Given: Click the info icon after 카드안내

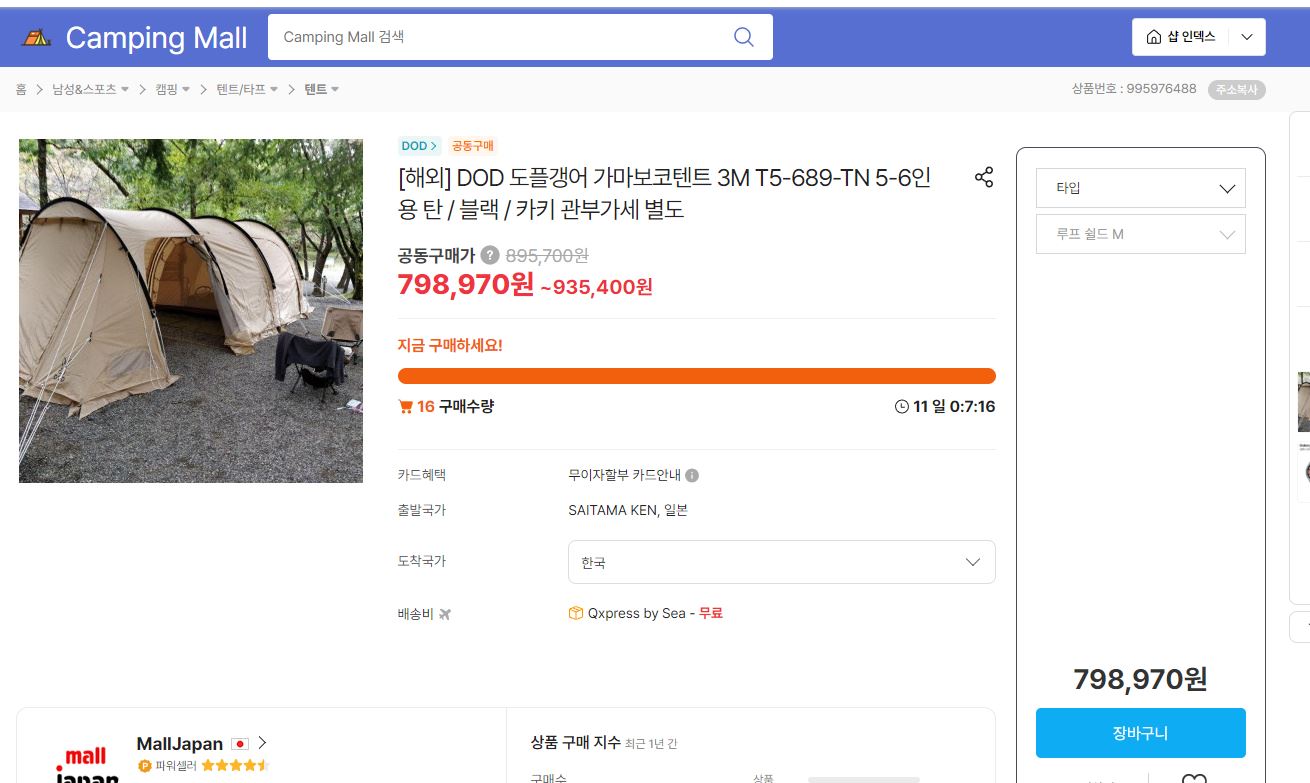Looking at the screenshot, I should click(x=692, y=476).
